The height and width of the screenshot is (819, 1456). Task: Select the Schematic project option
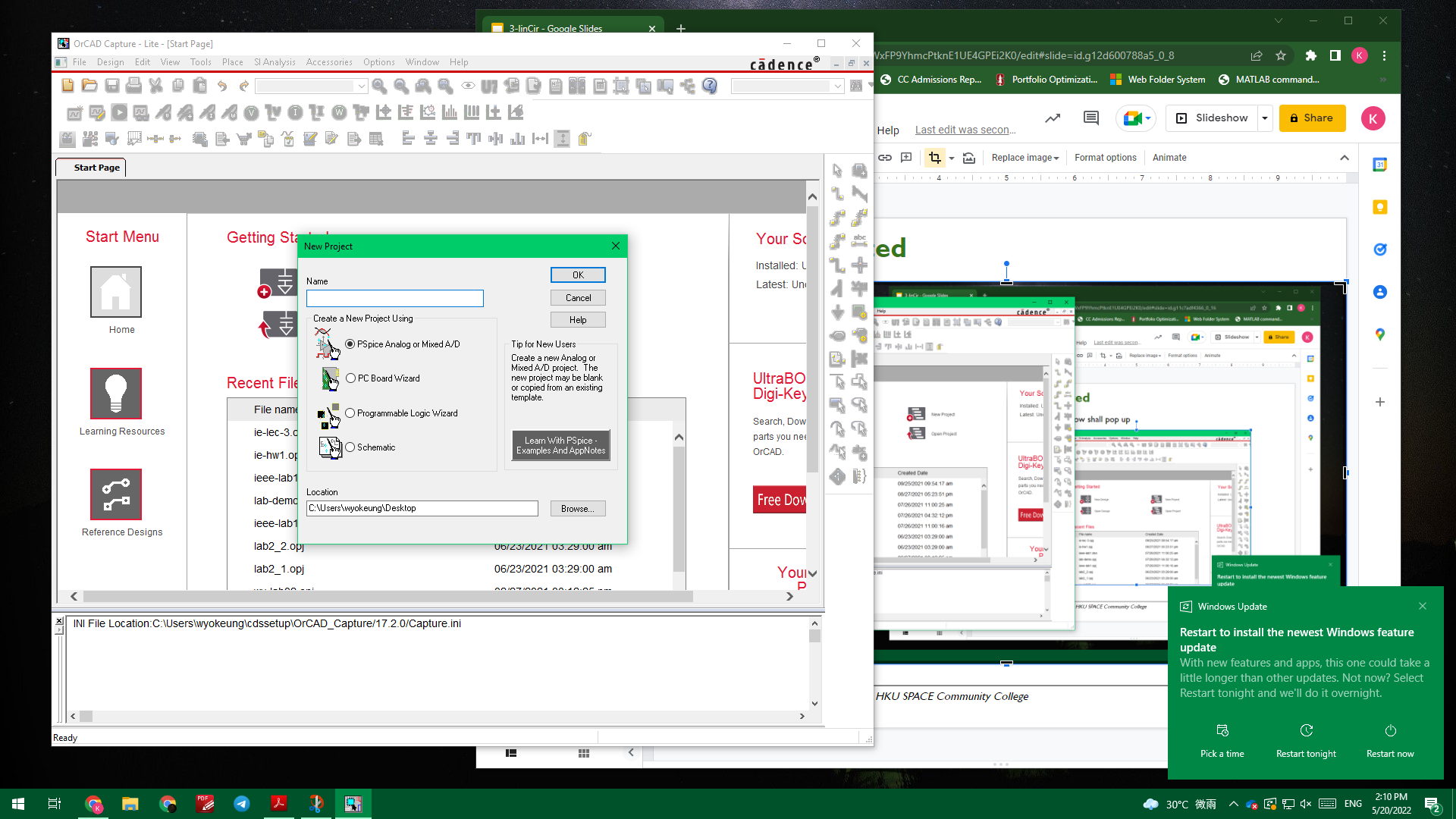point(371,447)
